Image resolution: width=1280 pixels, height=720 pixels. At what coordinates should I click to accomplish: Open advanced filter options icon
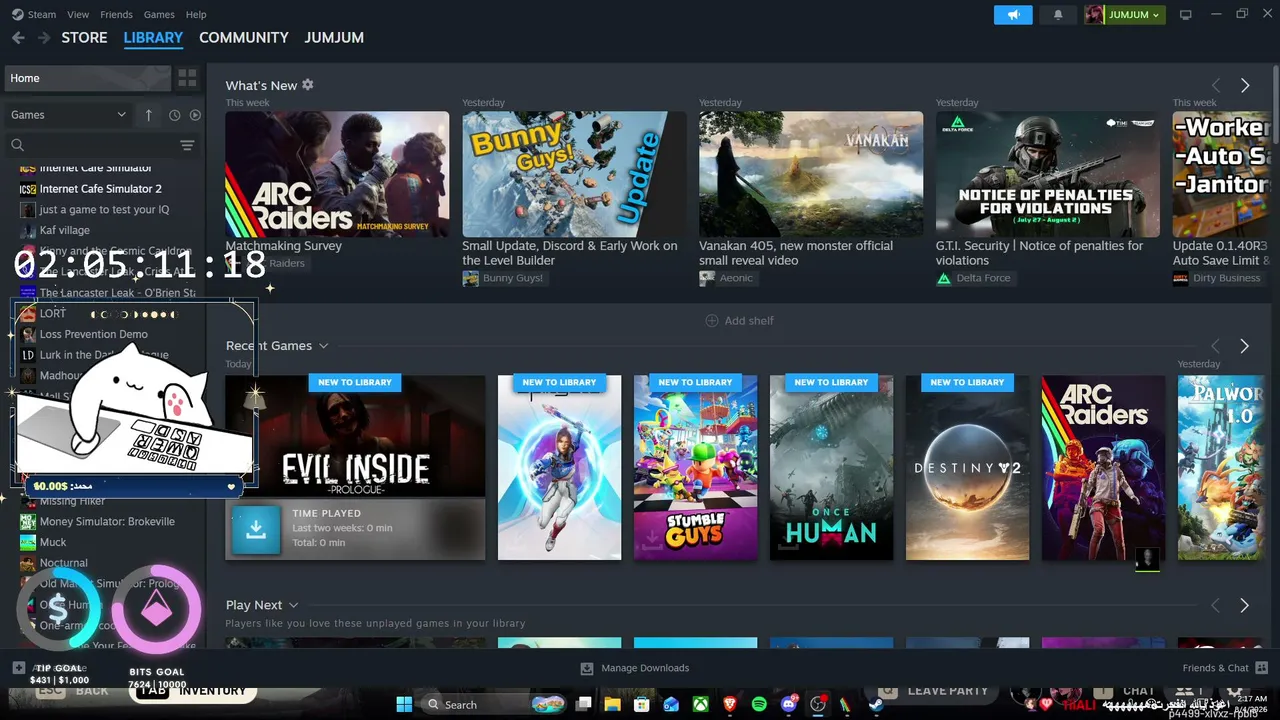click(187, 146)
